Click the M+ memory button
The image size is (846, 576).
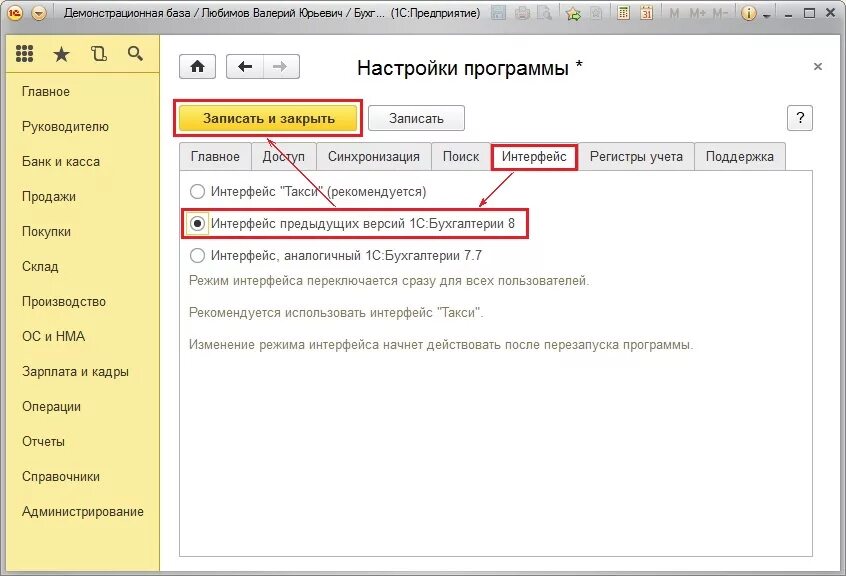click(697, 13)
